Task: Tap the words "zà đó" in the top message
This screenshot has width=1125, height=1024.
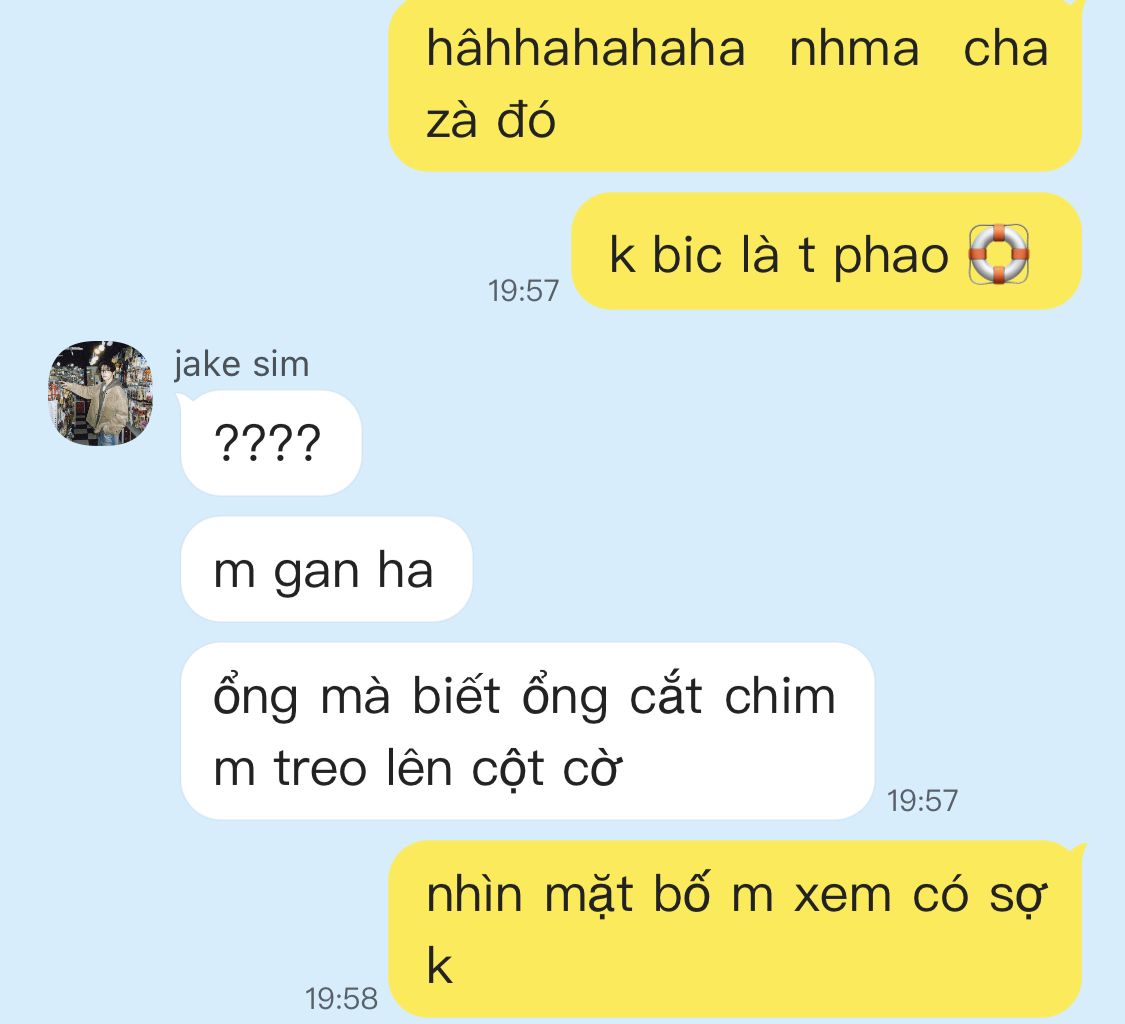Action: click(x=491, y=119)
